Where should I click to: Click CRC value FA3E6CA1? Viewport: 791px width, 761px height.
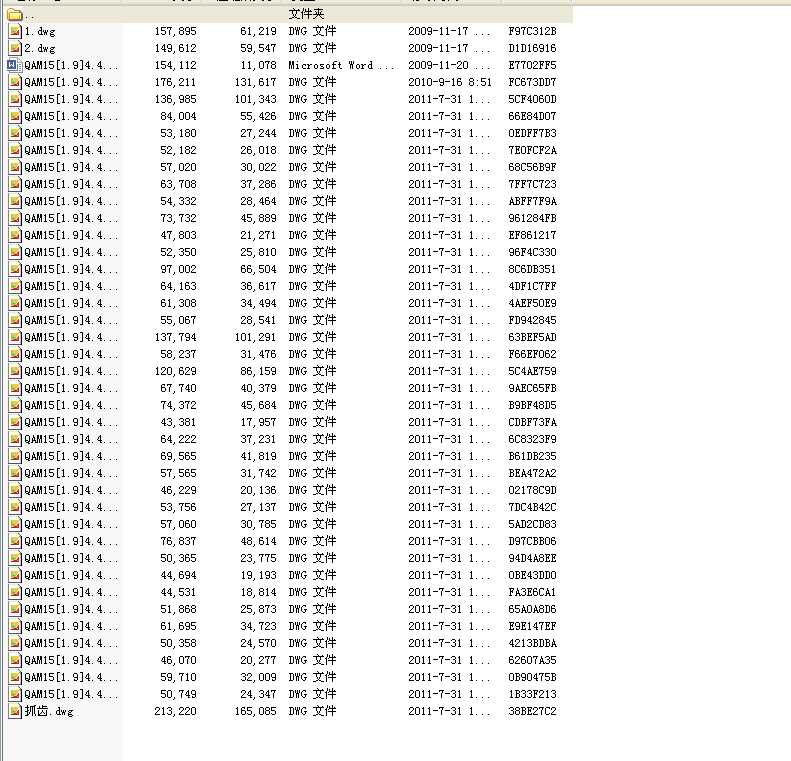pos(532,592)
